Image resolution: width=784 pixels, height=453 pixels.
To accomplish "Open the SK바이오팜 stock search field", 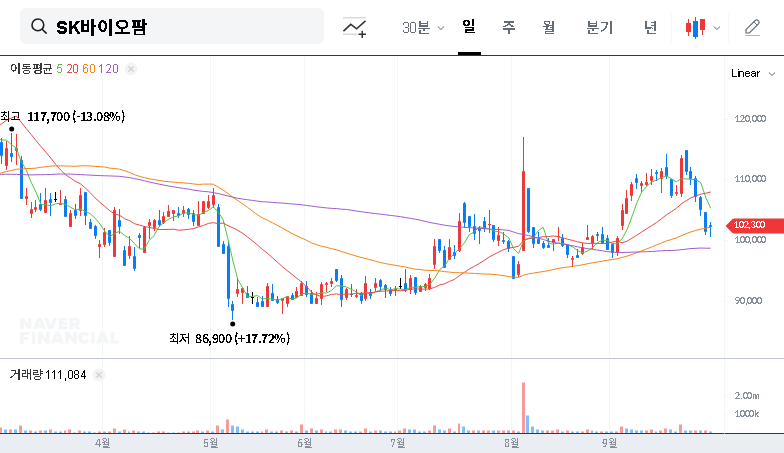I will pyautogui.click(x=172, y=26).
